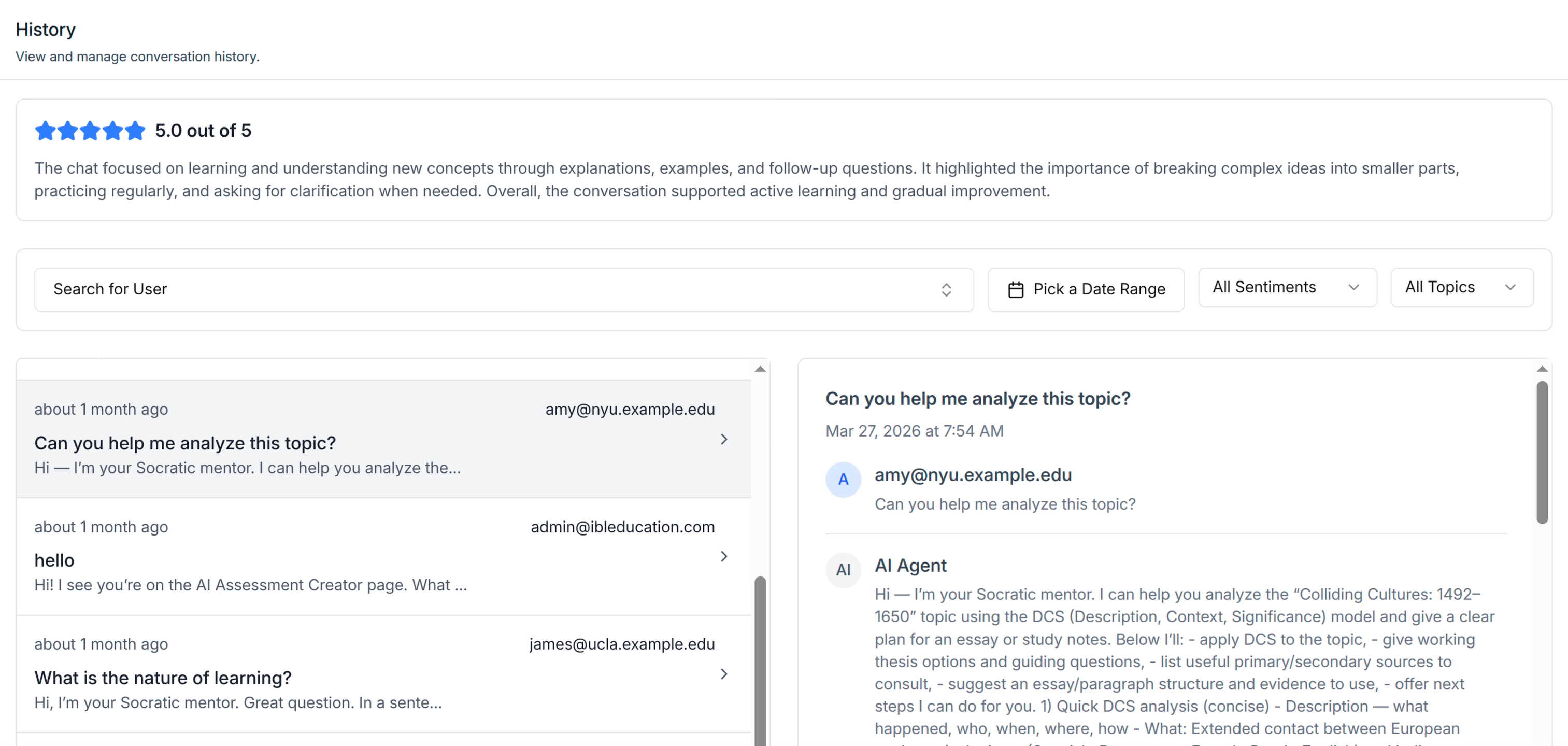The image size is (1568, 746).
Task: Open the Search for User combo box
Action: click(x=504, y=289)
